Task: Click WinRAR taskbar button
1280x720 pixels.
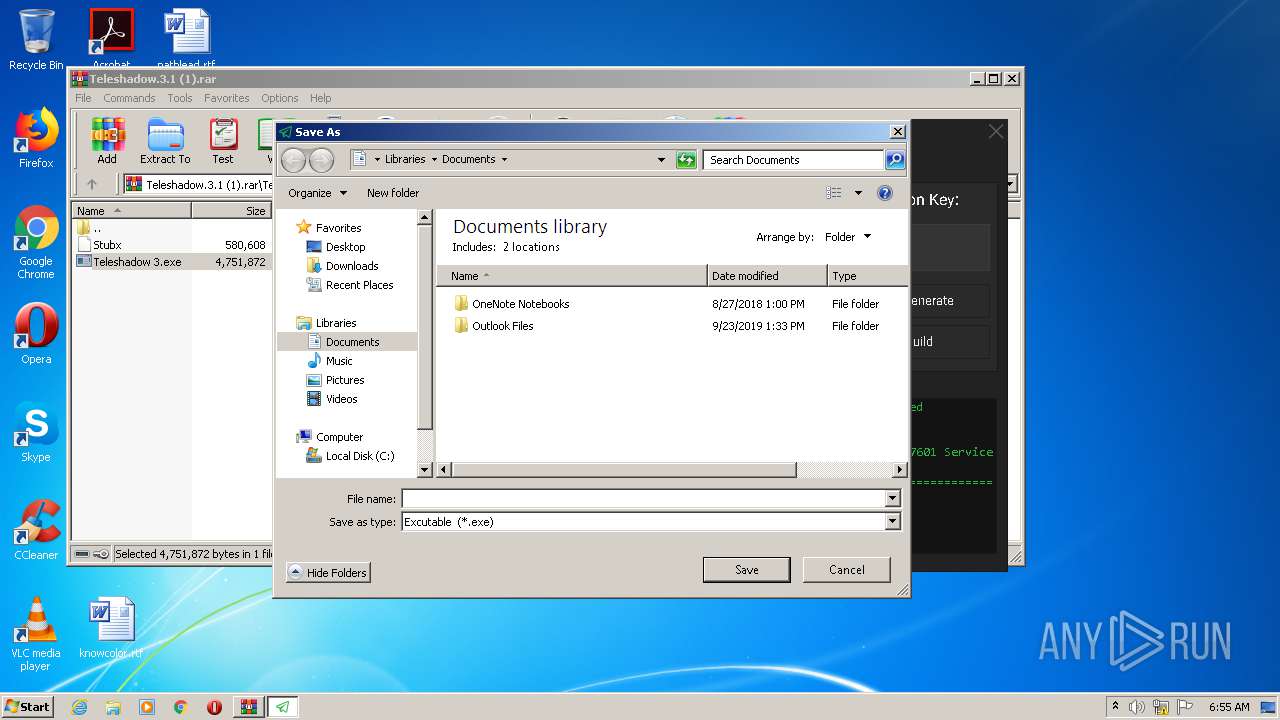Action: (248, 707)
